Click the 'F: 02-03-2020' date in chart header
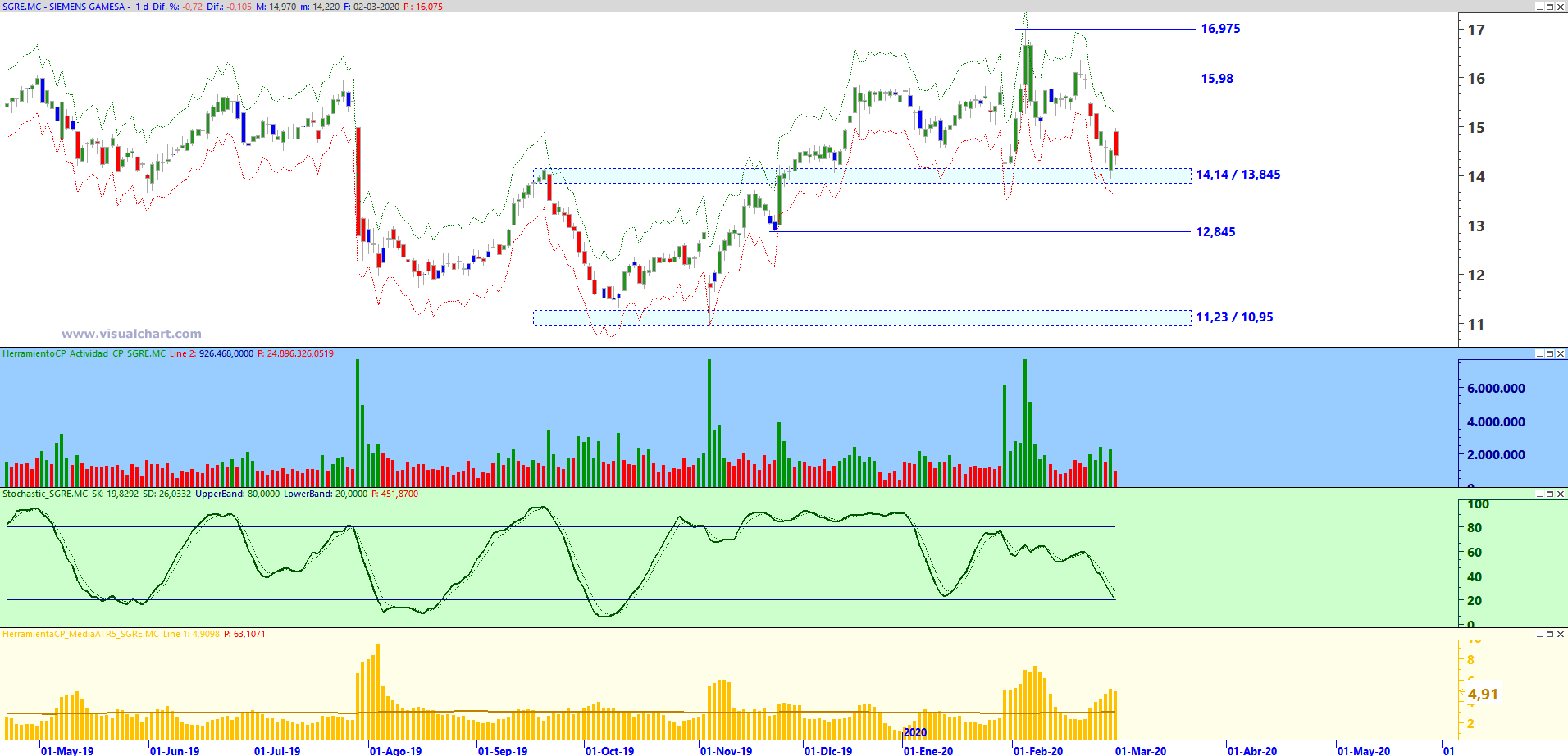1568x756 pixels. [x=371, y=7]
